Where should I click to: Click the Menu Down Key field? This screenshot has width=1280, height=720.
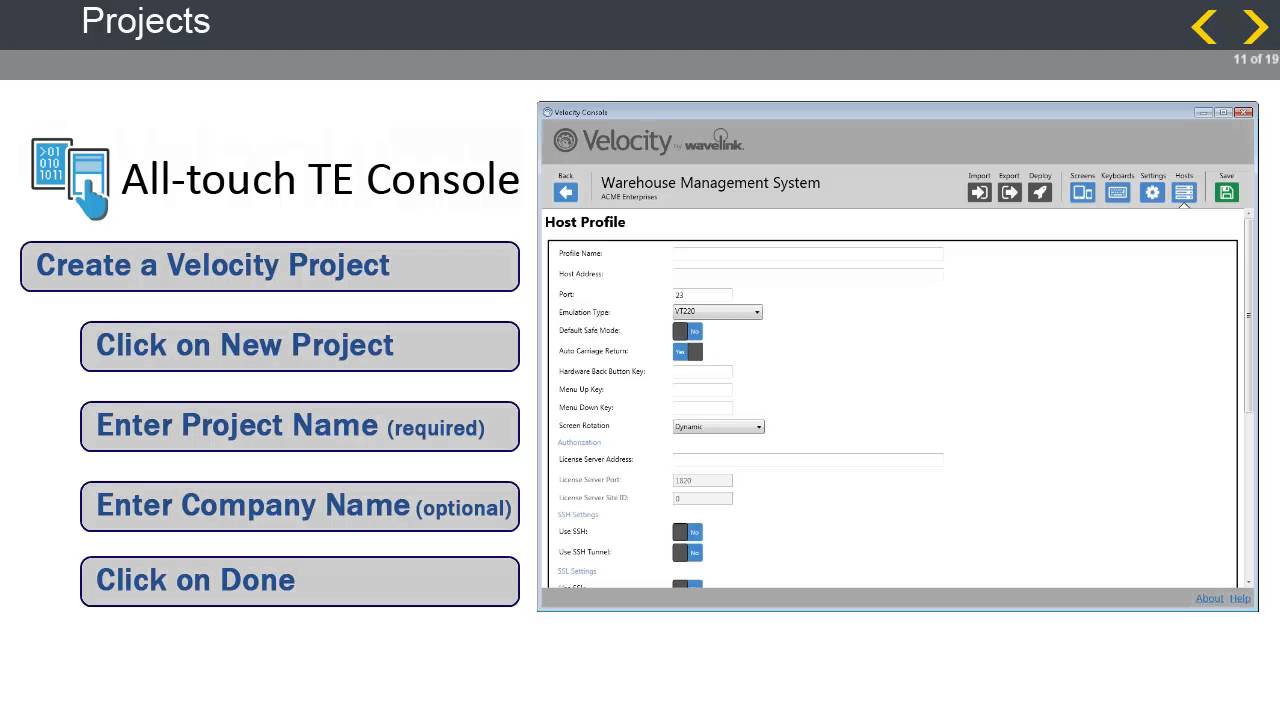tap(703, 408)
